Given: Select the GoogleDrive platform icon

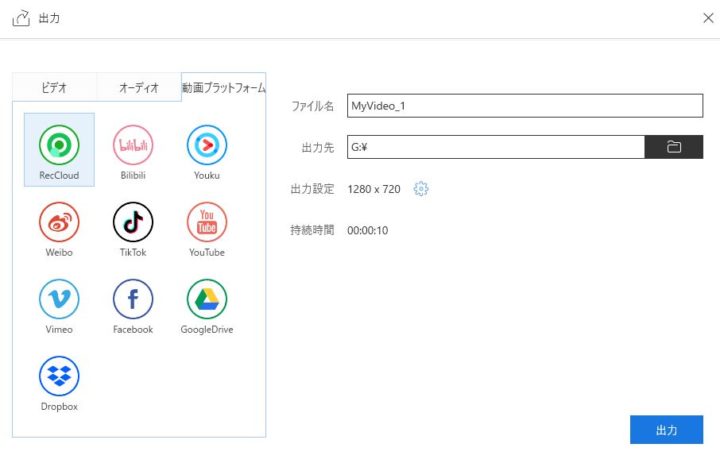Looking at the screenshot, I should click(x=207, y=299).
